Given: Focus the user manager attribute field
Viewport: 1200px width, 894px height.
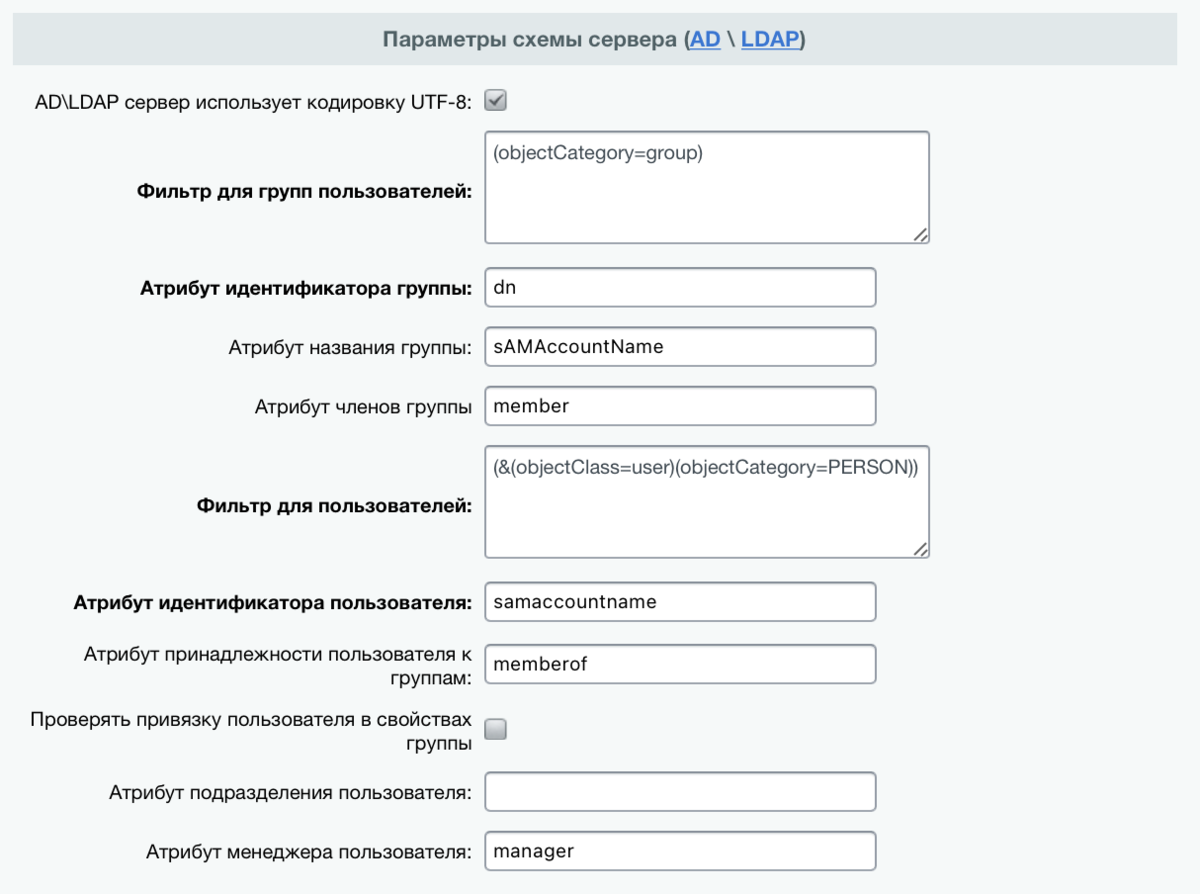Looking at the screenshot, I should (x=680, y=851).
